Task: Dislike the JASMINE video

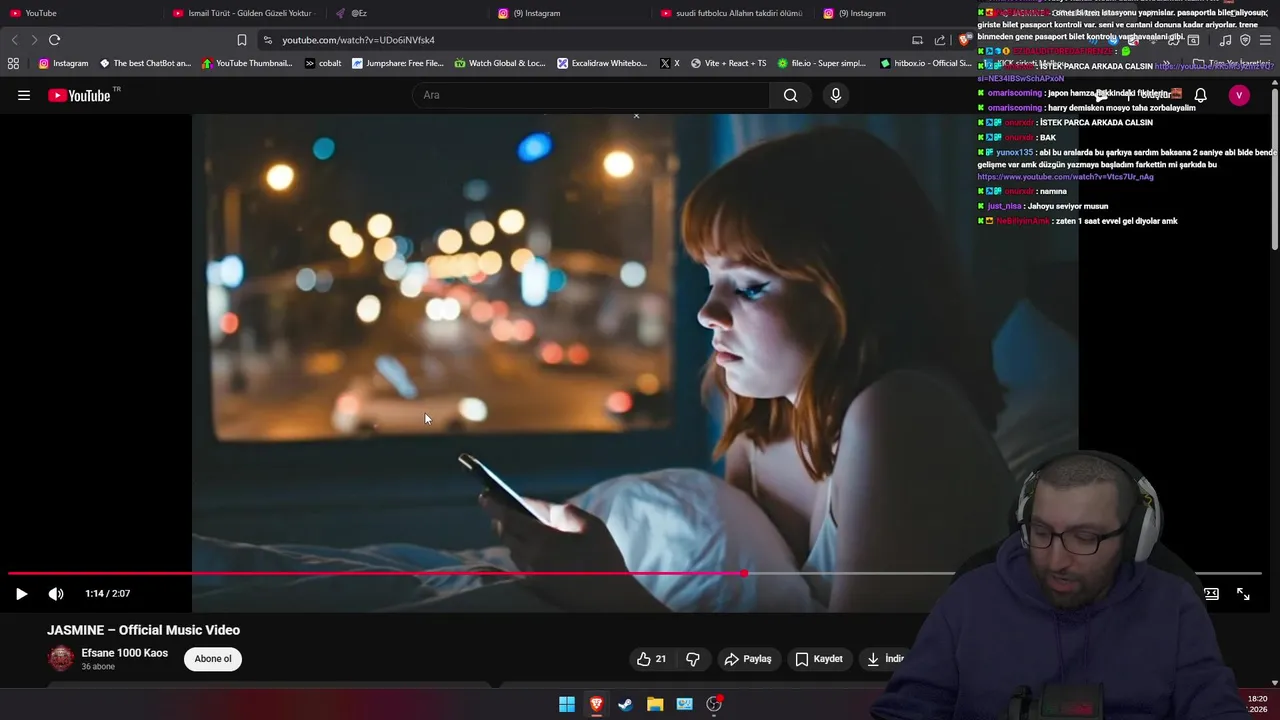Action: point(693,659)
